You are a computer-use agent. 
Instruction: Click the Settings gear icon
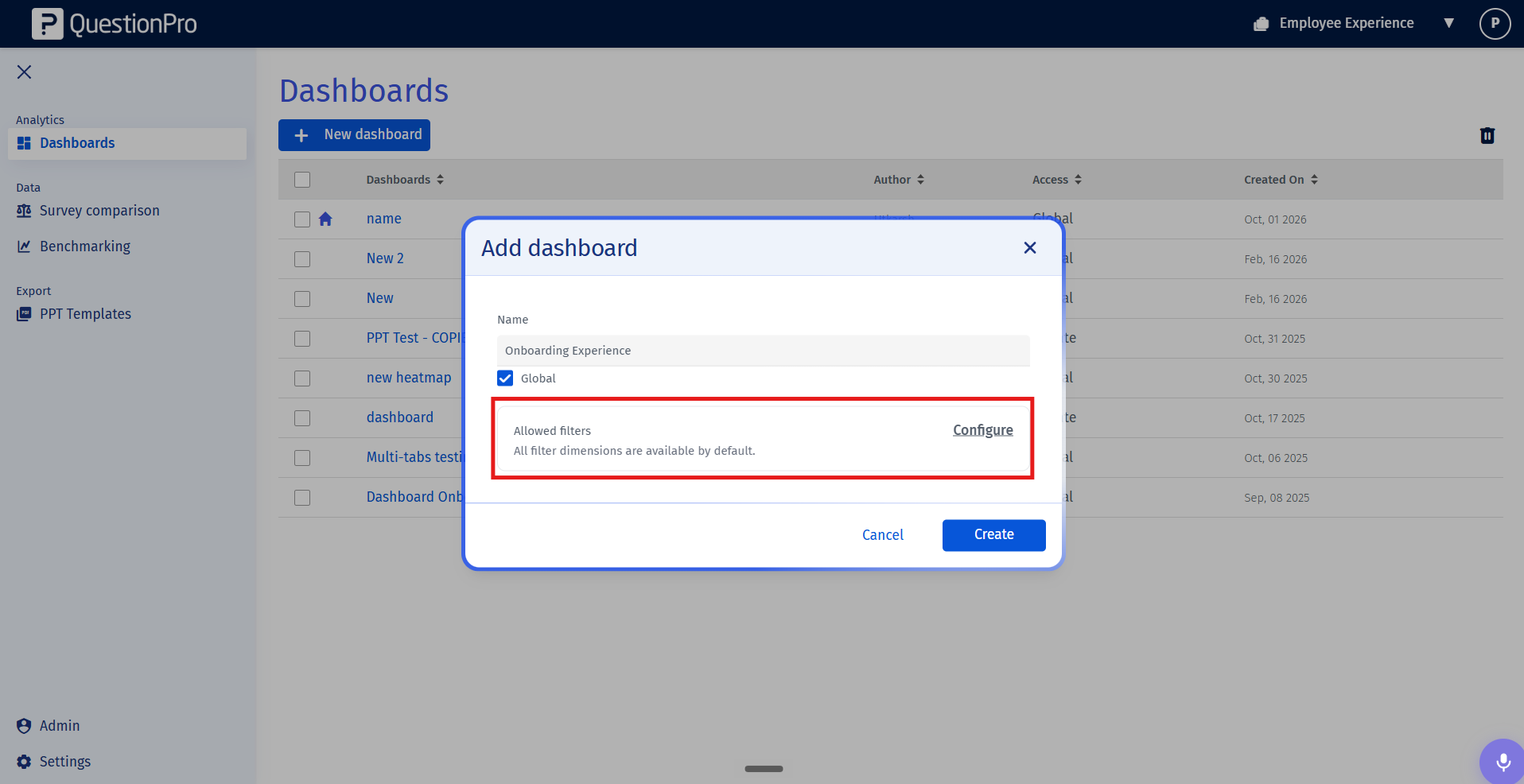[x=24, y=762]
